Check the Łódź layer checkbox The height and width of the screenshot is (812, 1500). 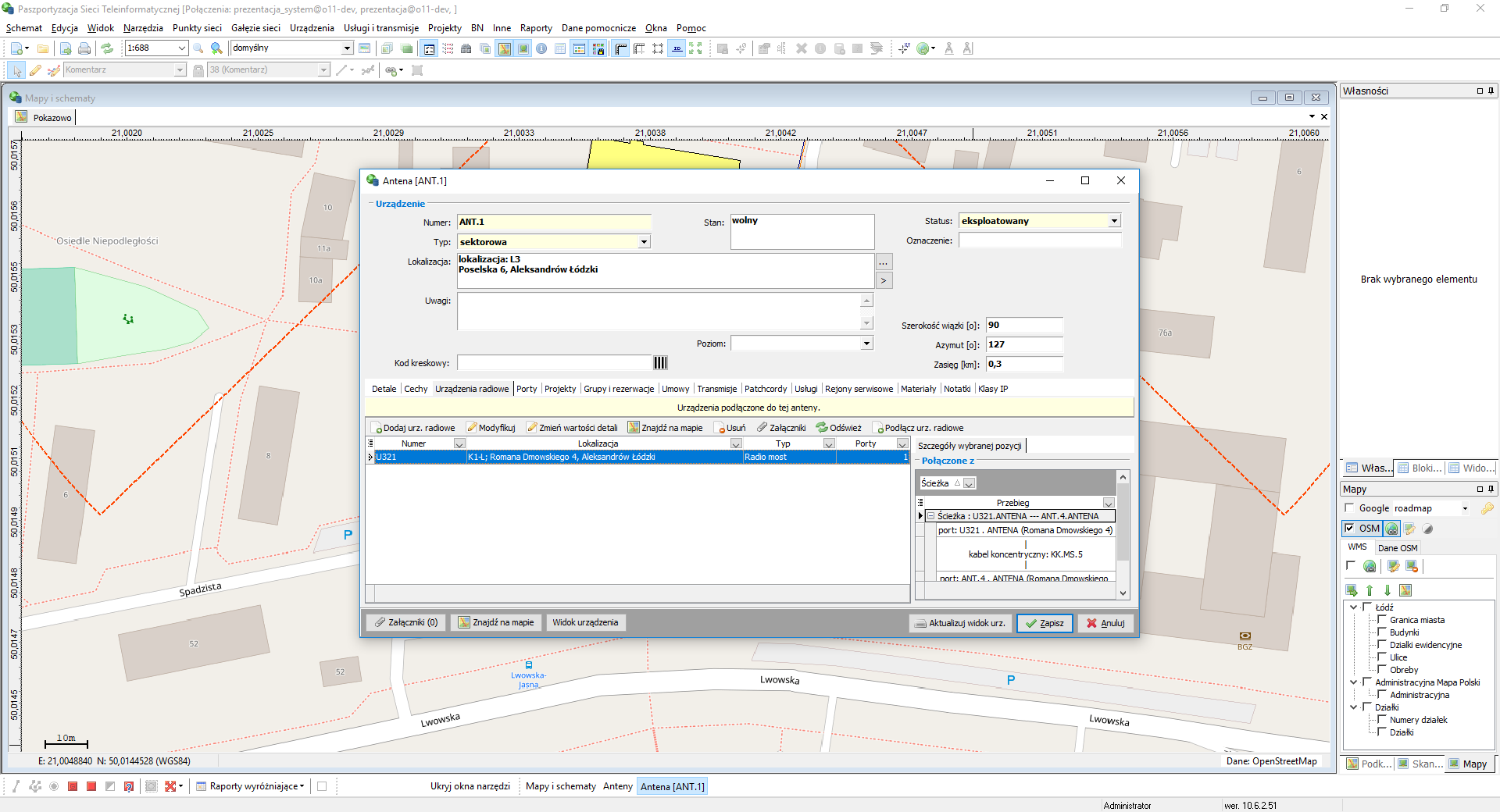pyautogui.click(x=1367, y=607)
